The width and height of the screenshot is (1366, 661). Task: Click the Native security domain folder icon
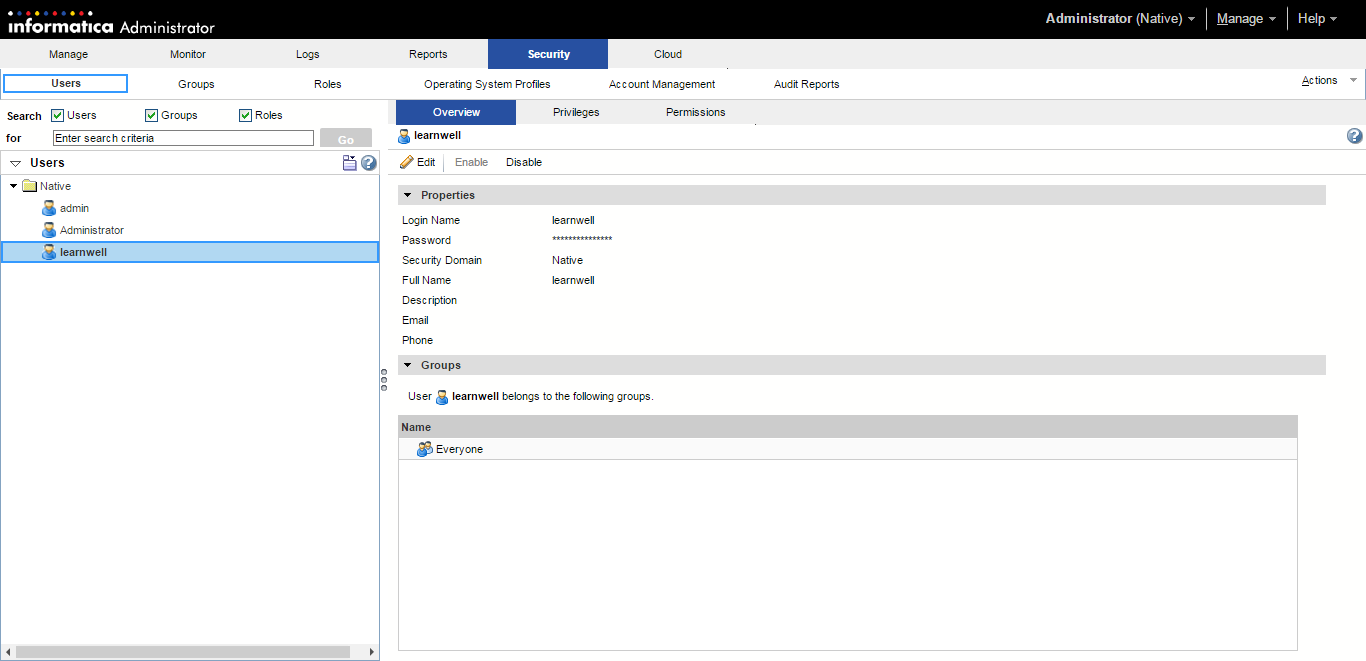(30, 185)
